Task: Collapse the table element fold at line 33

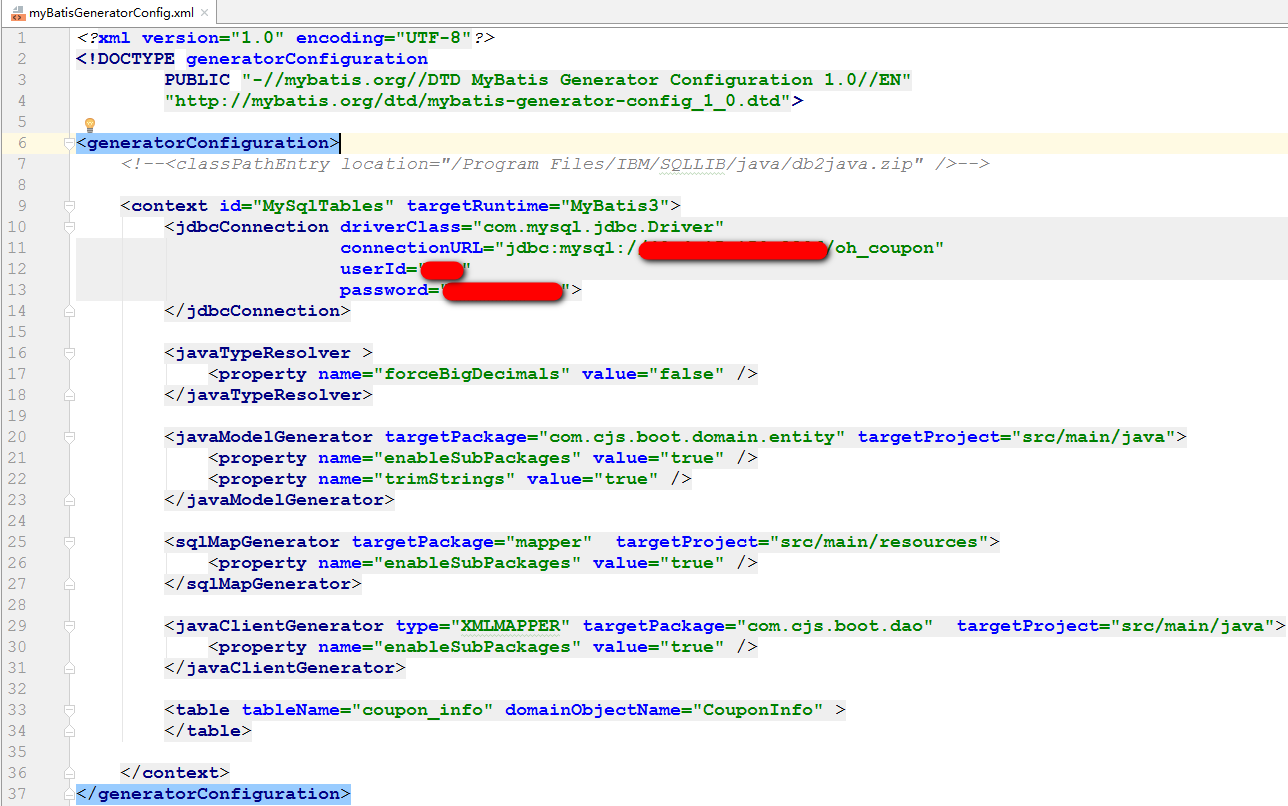Action: [x=69, y=710]
